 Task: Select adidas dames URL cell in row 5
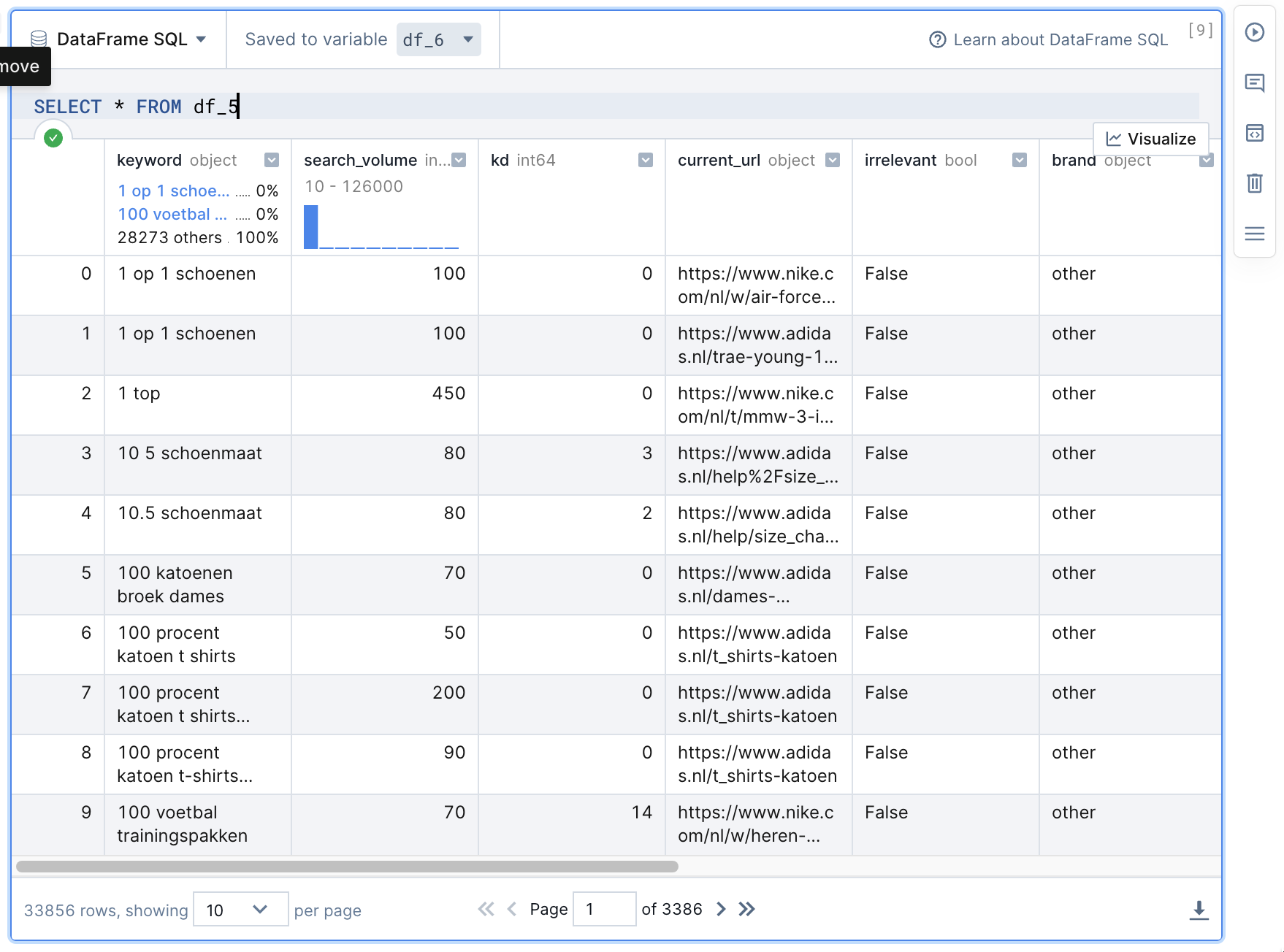759,585
